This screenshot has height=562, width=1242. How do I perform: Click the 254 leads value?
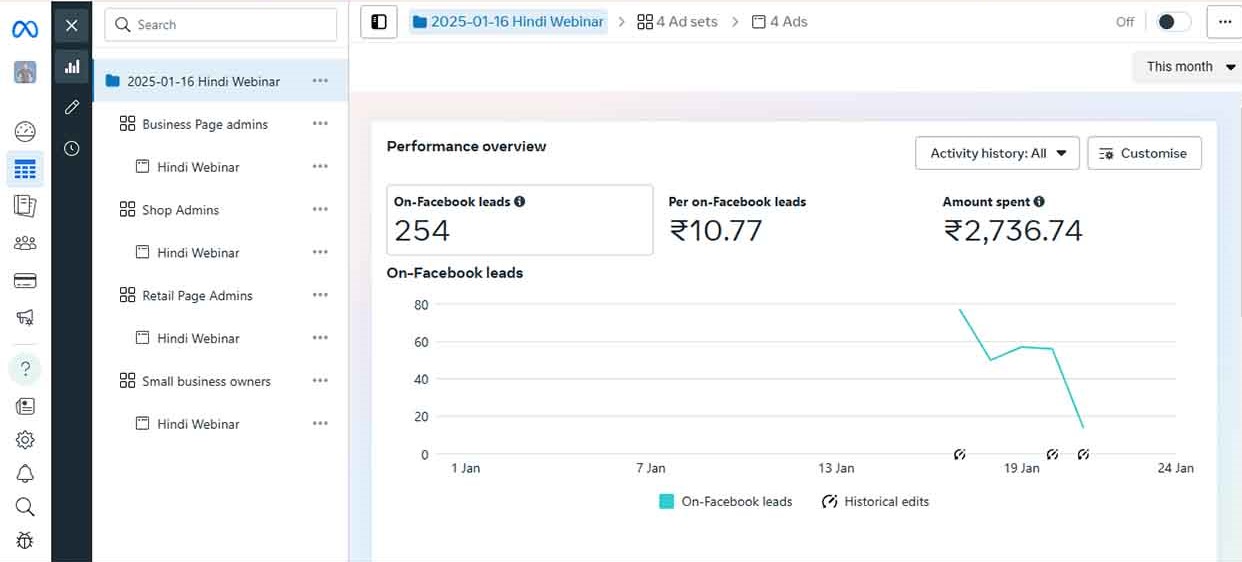pos(422,231)
